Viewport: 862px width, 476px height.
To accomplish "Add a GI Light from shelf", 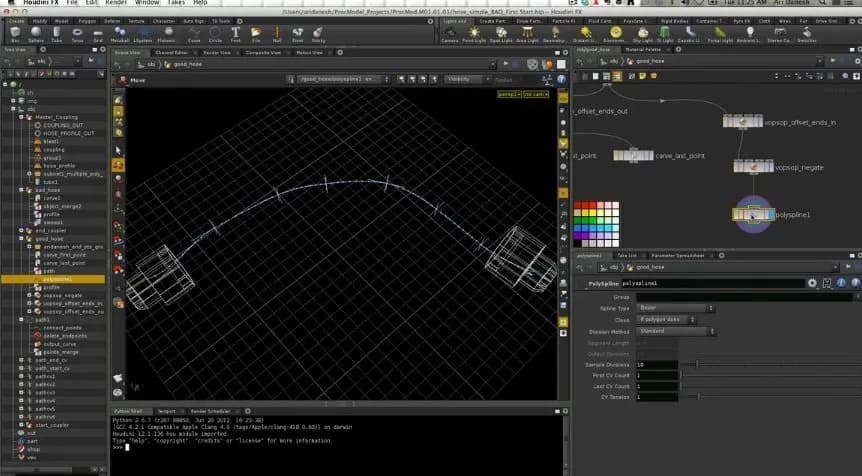I will pos(665,34).
